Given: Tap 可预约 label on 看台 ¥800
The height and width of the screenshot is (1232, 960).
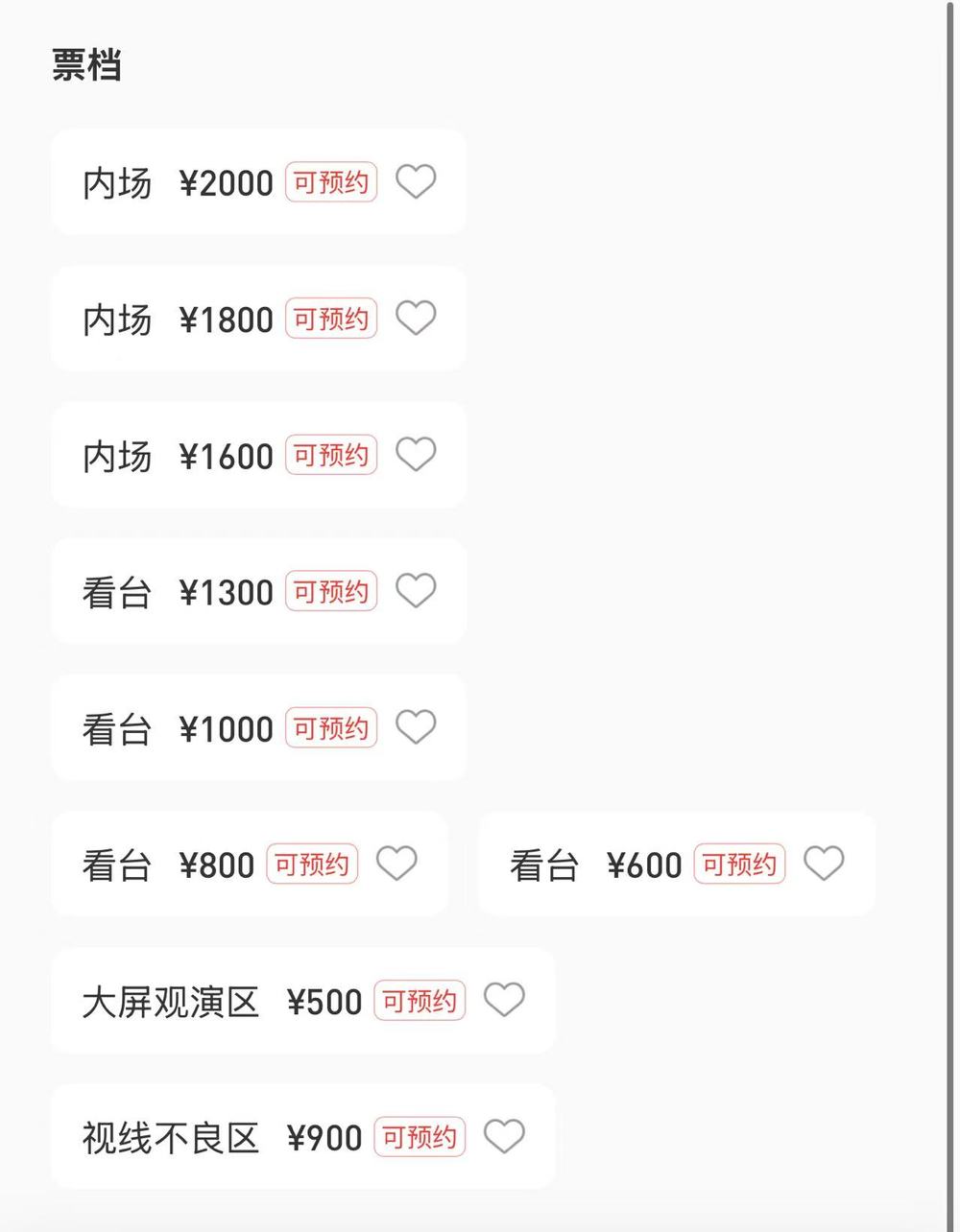Looking at the screenshot, I should tap(312, 864).
